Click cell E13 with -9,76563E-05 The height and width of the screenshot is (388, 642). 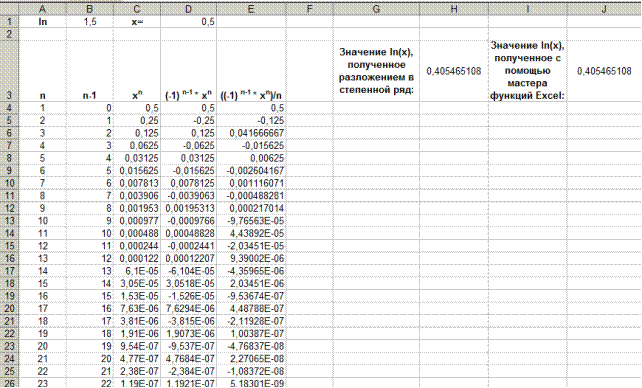tap(251, 221)
